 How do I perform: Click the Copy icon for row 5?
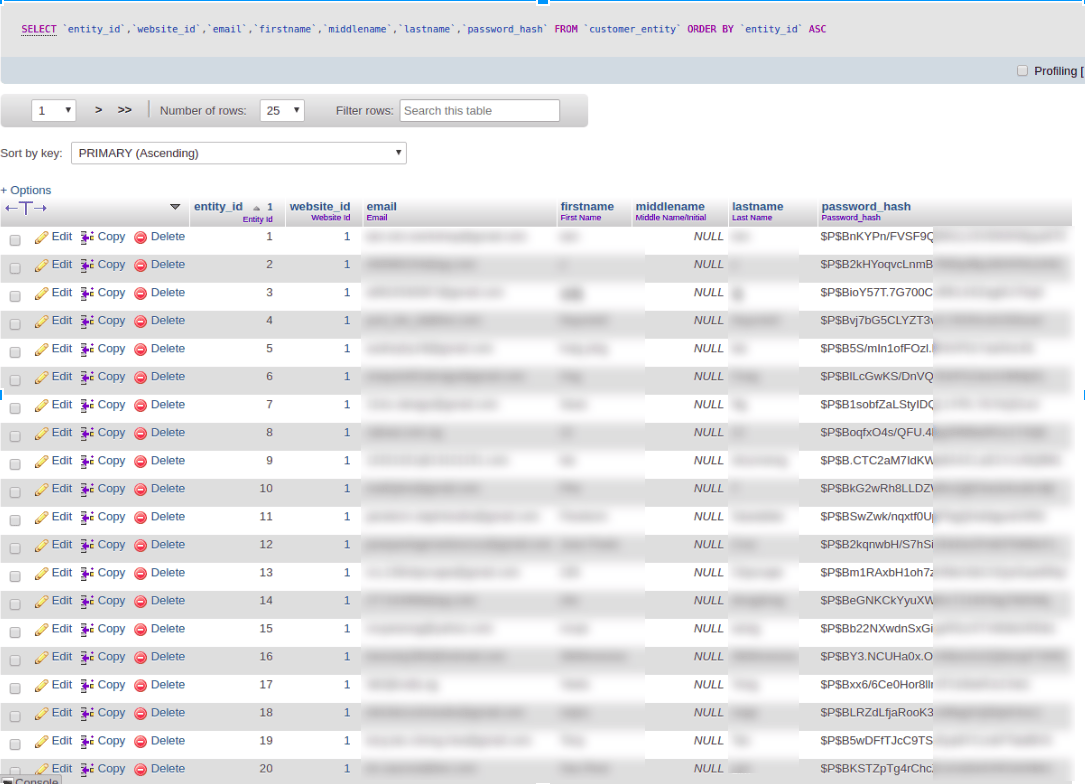pyautogui.click(x=87, y=349)
